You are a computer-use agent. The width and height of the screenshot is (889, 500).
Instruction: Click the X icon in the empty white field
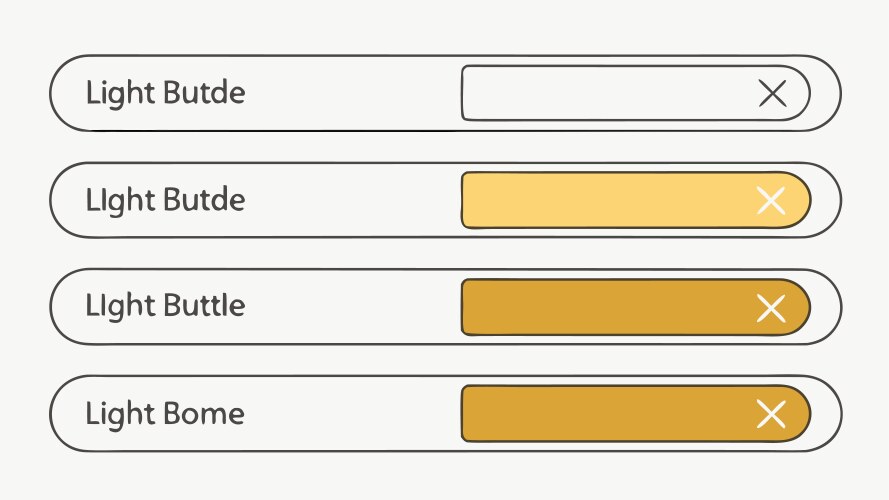[772, 94]
